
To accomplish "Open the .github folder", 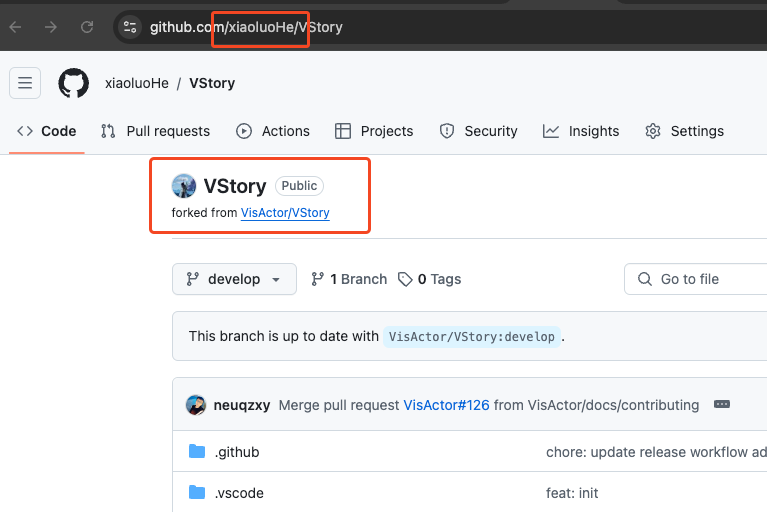I will 237,452.
